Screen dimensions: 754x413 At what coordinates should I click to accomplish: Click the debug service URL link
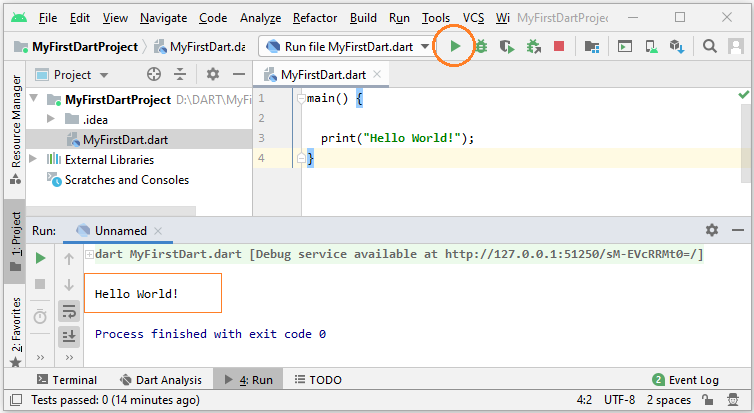tap(572, 254)
